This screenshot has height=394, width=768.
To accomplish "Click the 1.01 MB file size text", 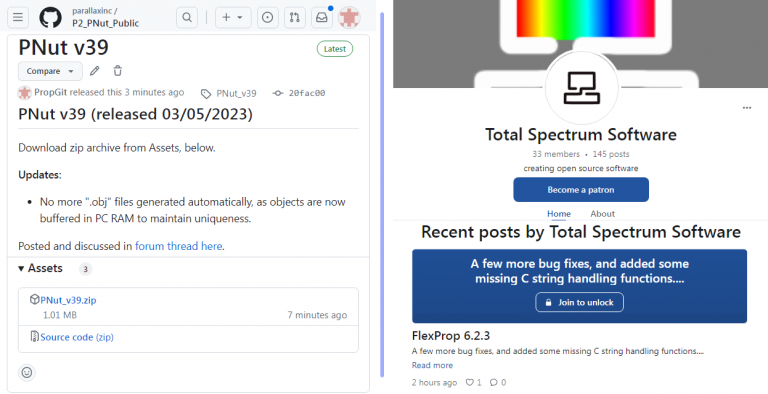I will pos(60,315).
